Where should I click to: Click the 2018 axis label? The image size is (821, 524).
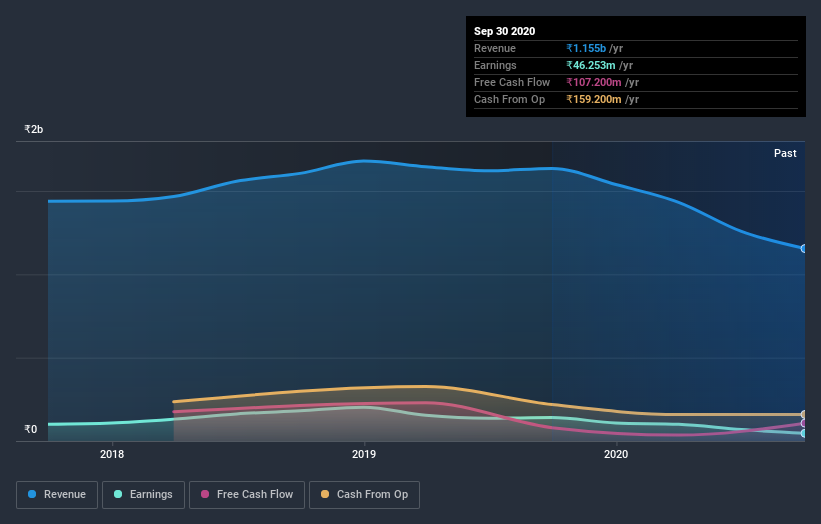pyautogui.click(x=112, y=454)
